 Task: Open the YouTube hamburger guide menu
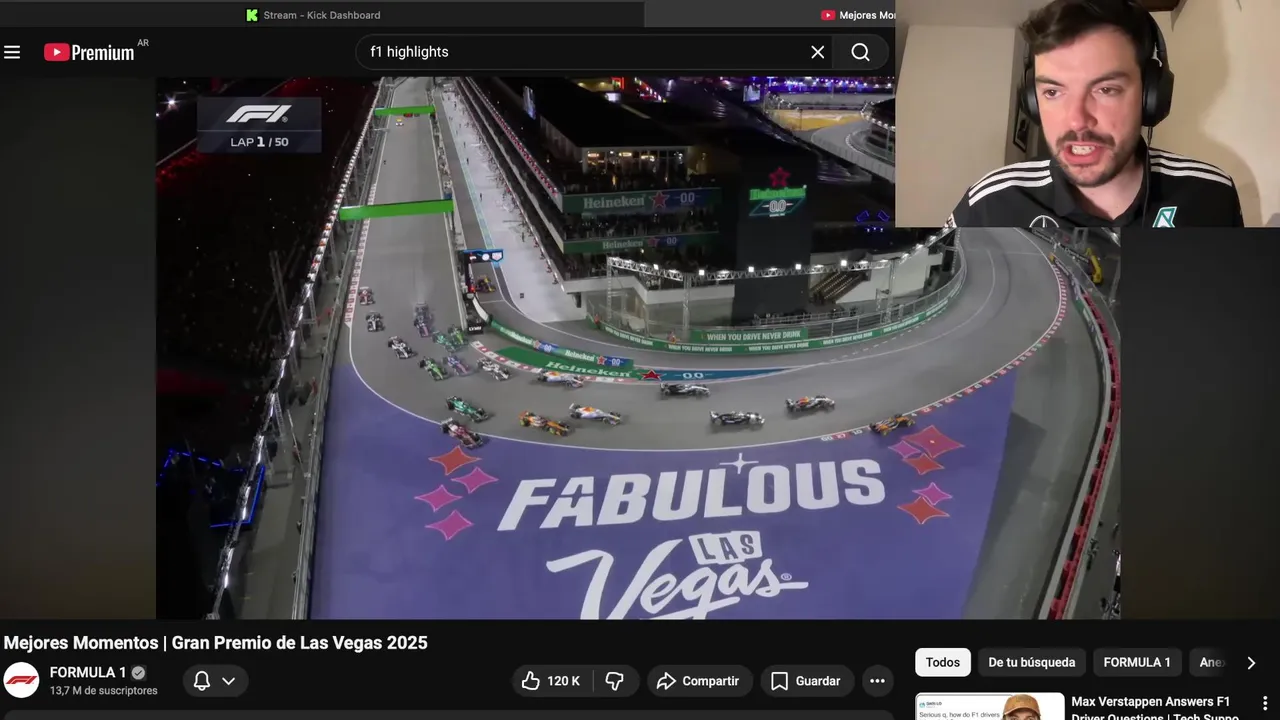[12, 52]
